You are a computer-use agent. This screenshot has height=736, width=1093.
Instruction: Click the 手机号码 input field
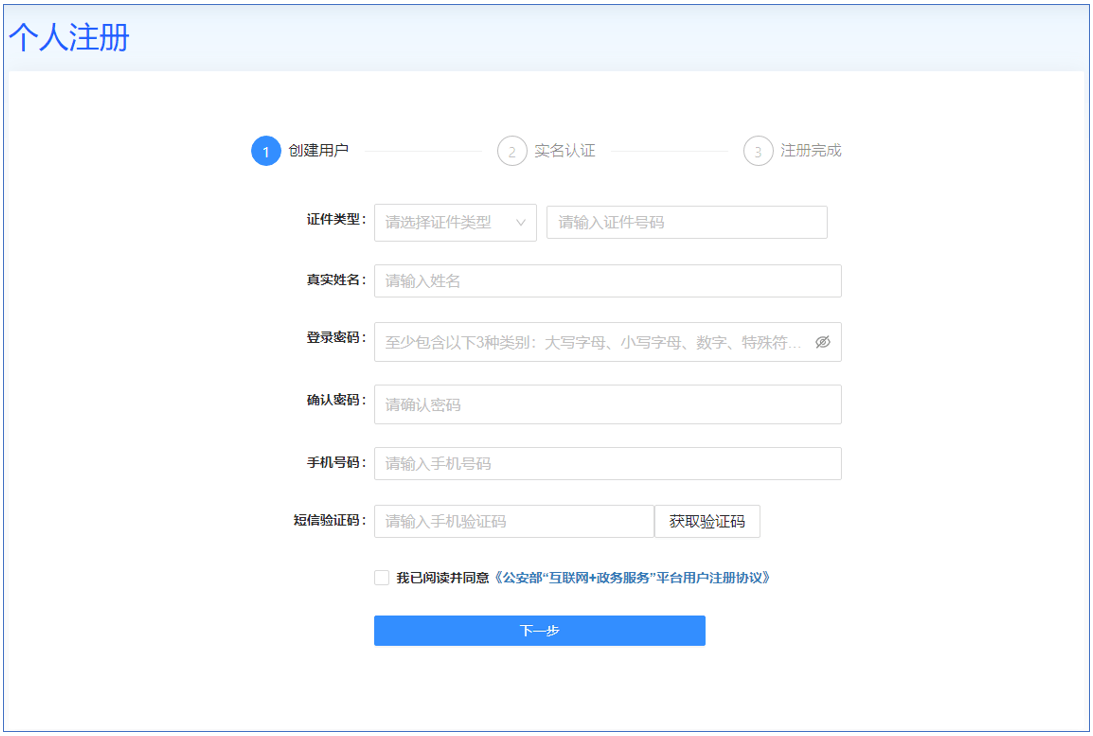[607, 463]
